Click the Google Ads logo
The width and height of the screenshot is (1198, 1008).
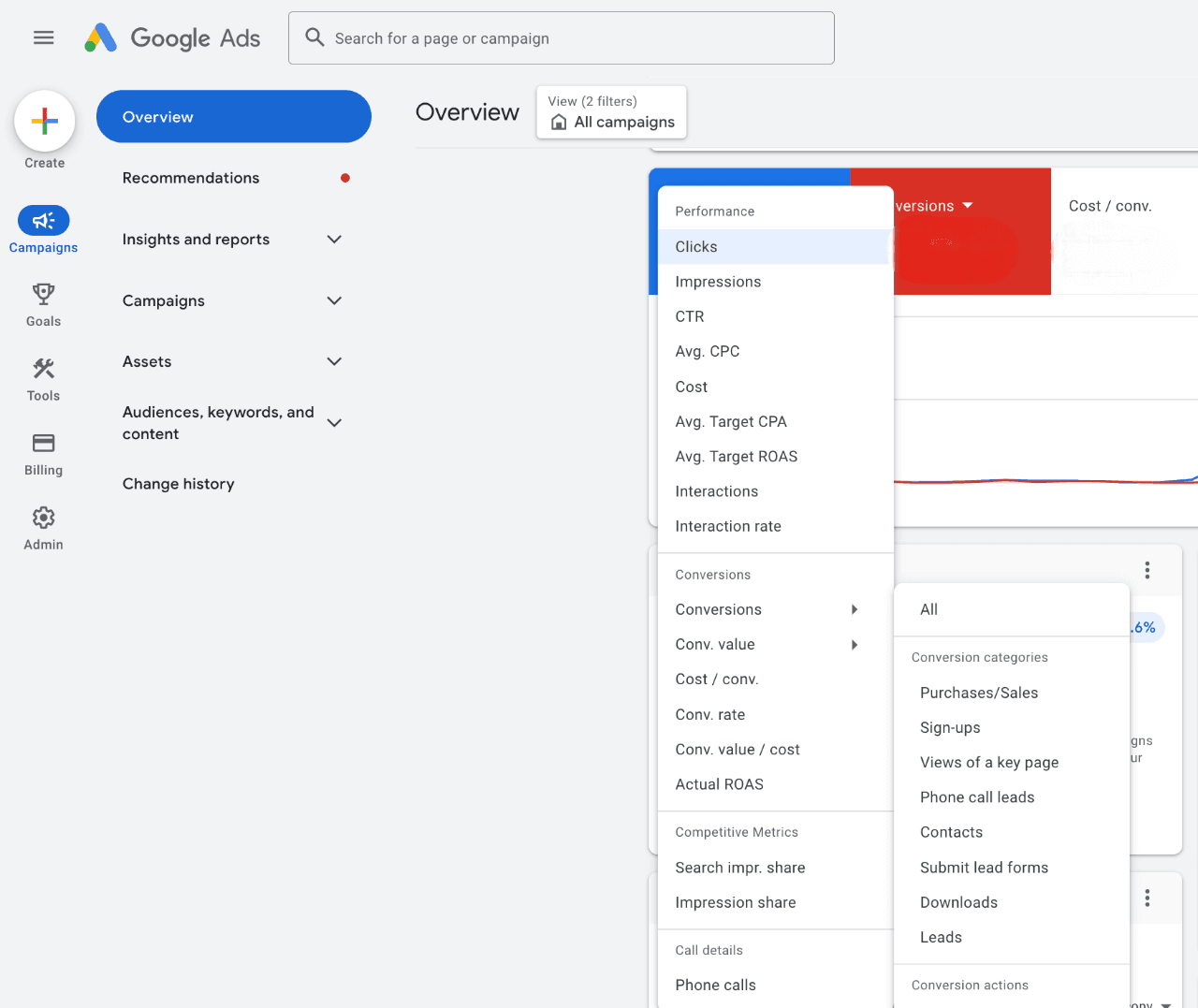click(172, 37)
